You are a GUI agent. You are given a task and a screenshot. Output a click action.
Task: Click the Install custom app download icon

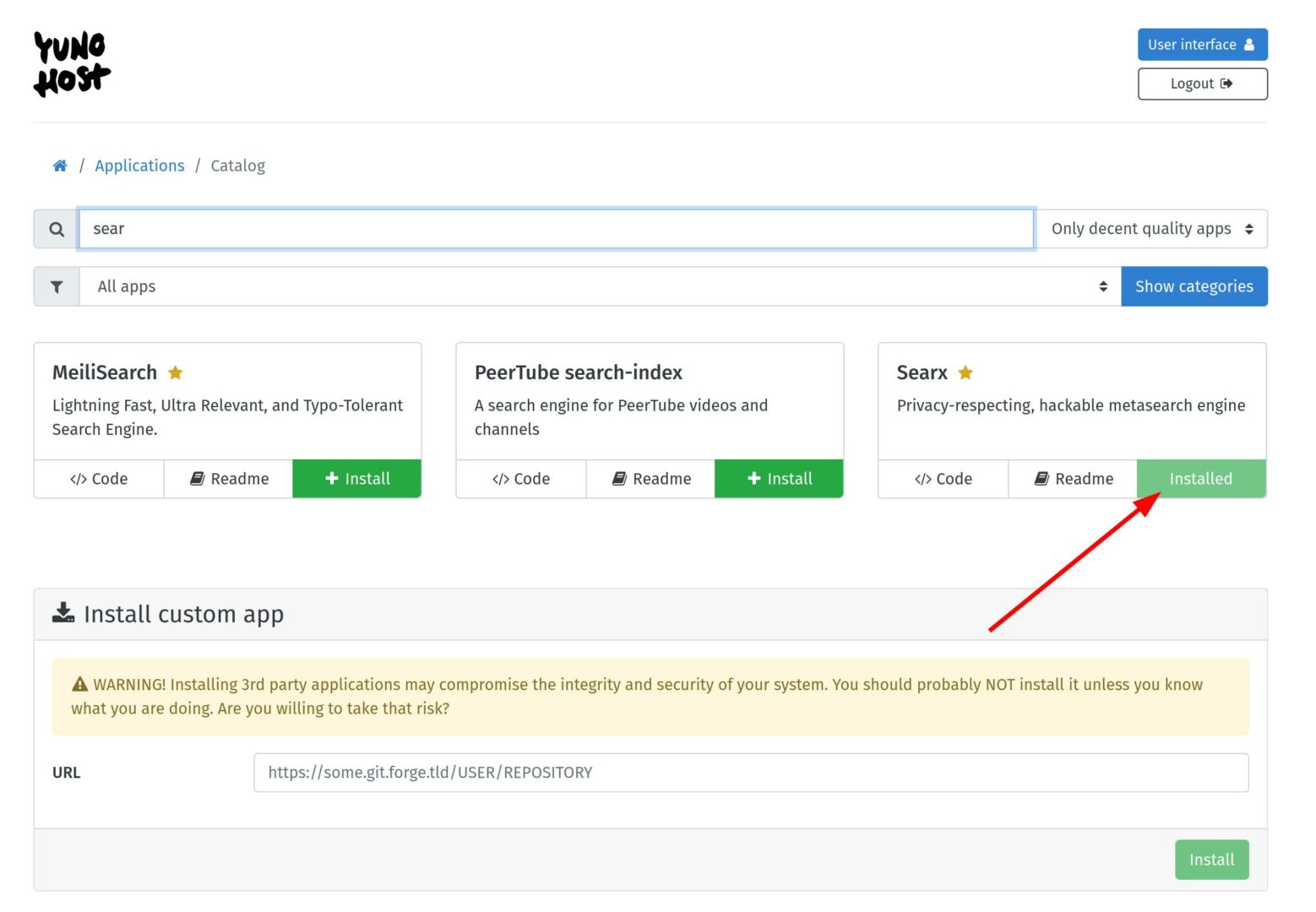(63, 613)
